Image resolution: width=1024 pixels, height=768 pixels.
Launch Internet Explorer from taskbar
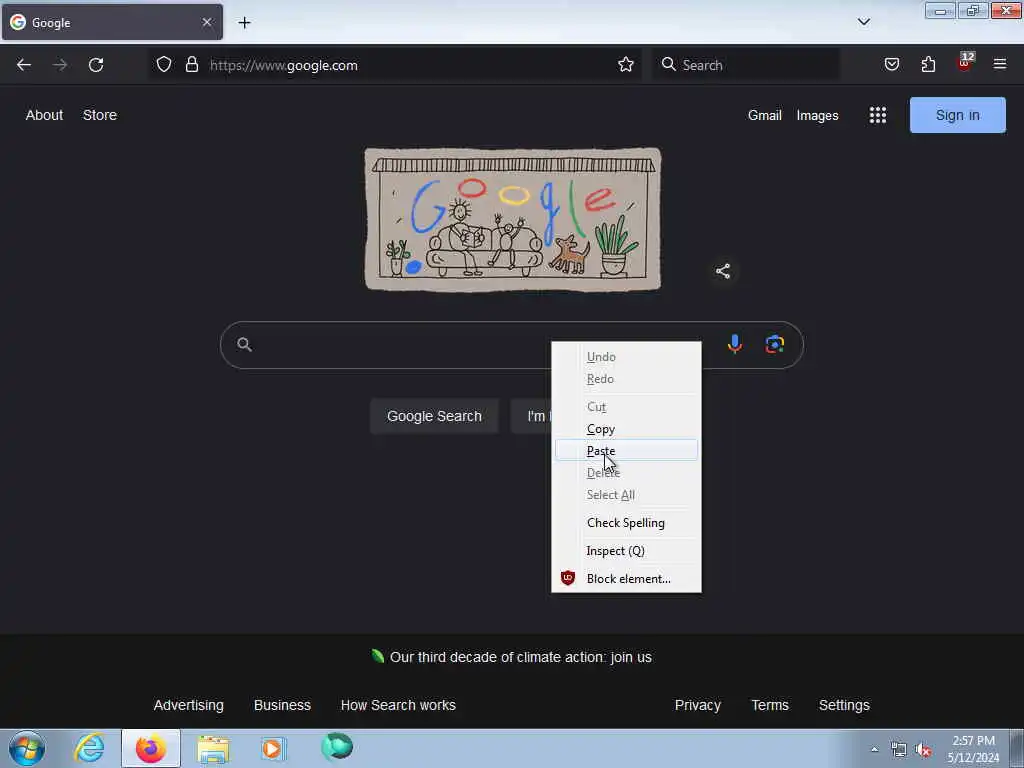tap(89, 748)
